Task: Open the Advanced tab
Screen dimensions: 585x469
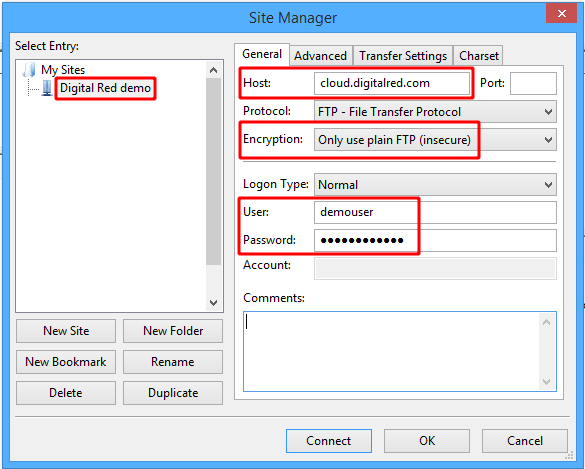Action: pyautogui.click(x=320, y=56)
